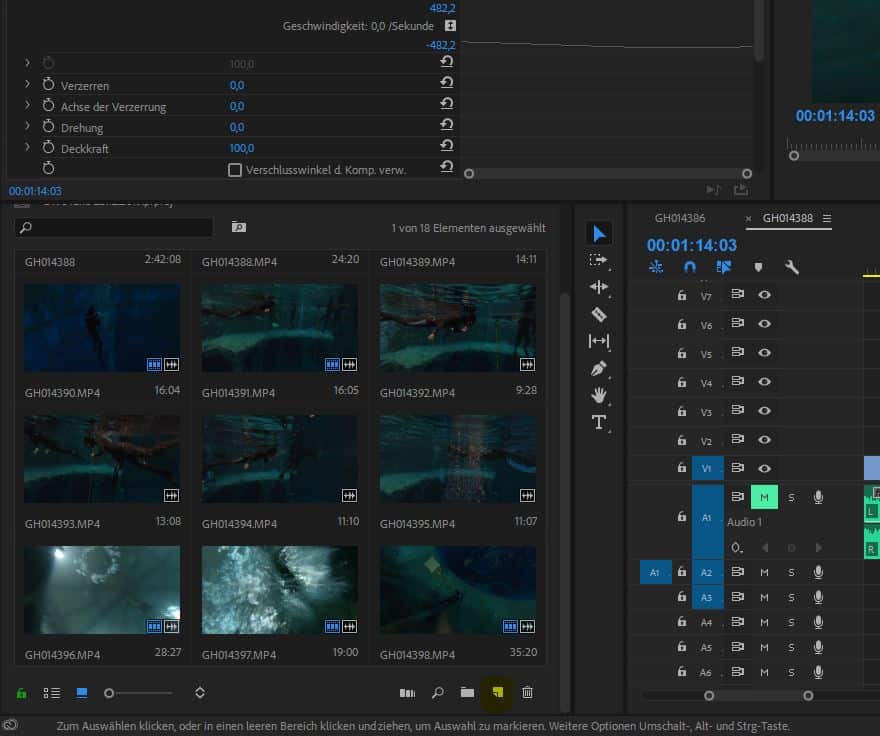Toggle V1 track targeting button
Image resolution: width=880 pixels, height=736 pixels.
(707, 468)
